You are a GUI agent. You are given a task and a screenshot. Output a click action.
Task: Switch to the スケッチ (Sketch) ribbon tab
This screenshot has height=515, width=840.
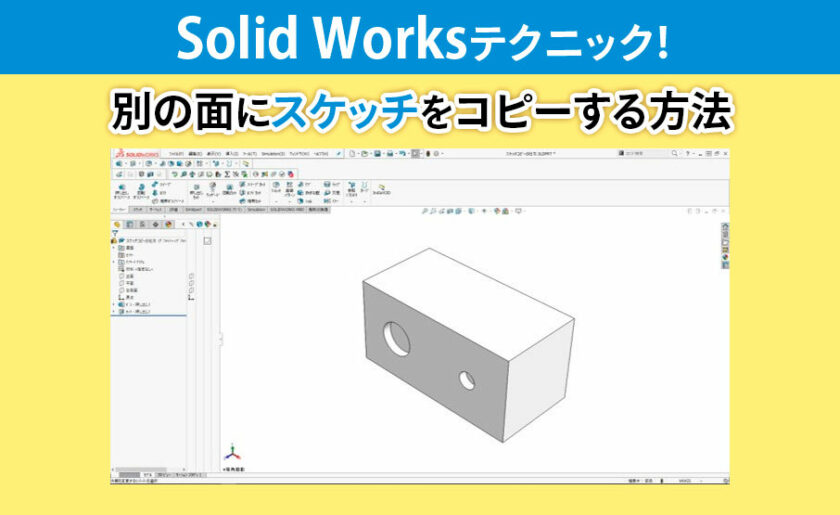click(138, 210)
